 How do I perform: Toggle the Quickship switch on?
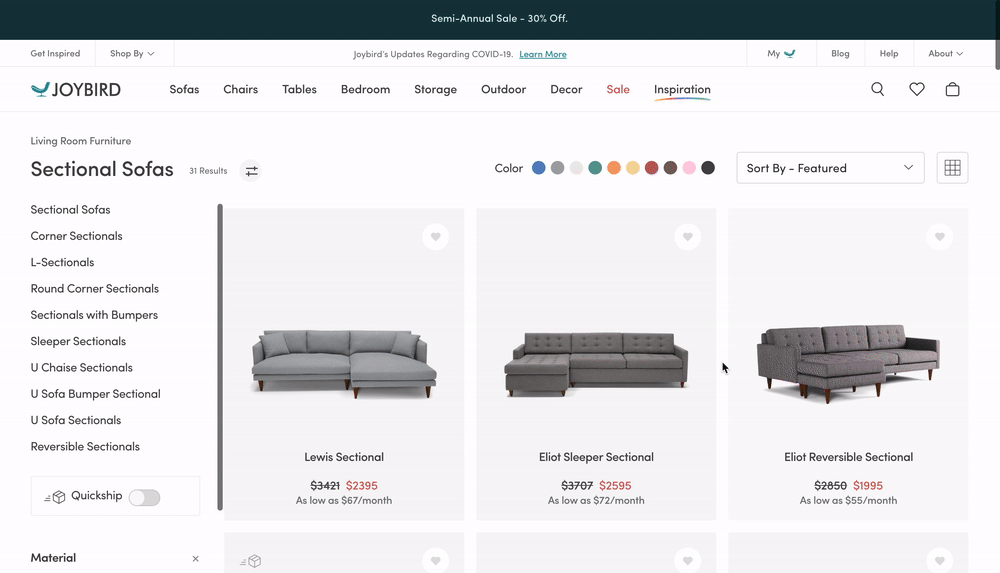point(144,498)
